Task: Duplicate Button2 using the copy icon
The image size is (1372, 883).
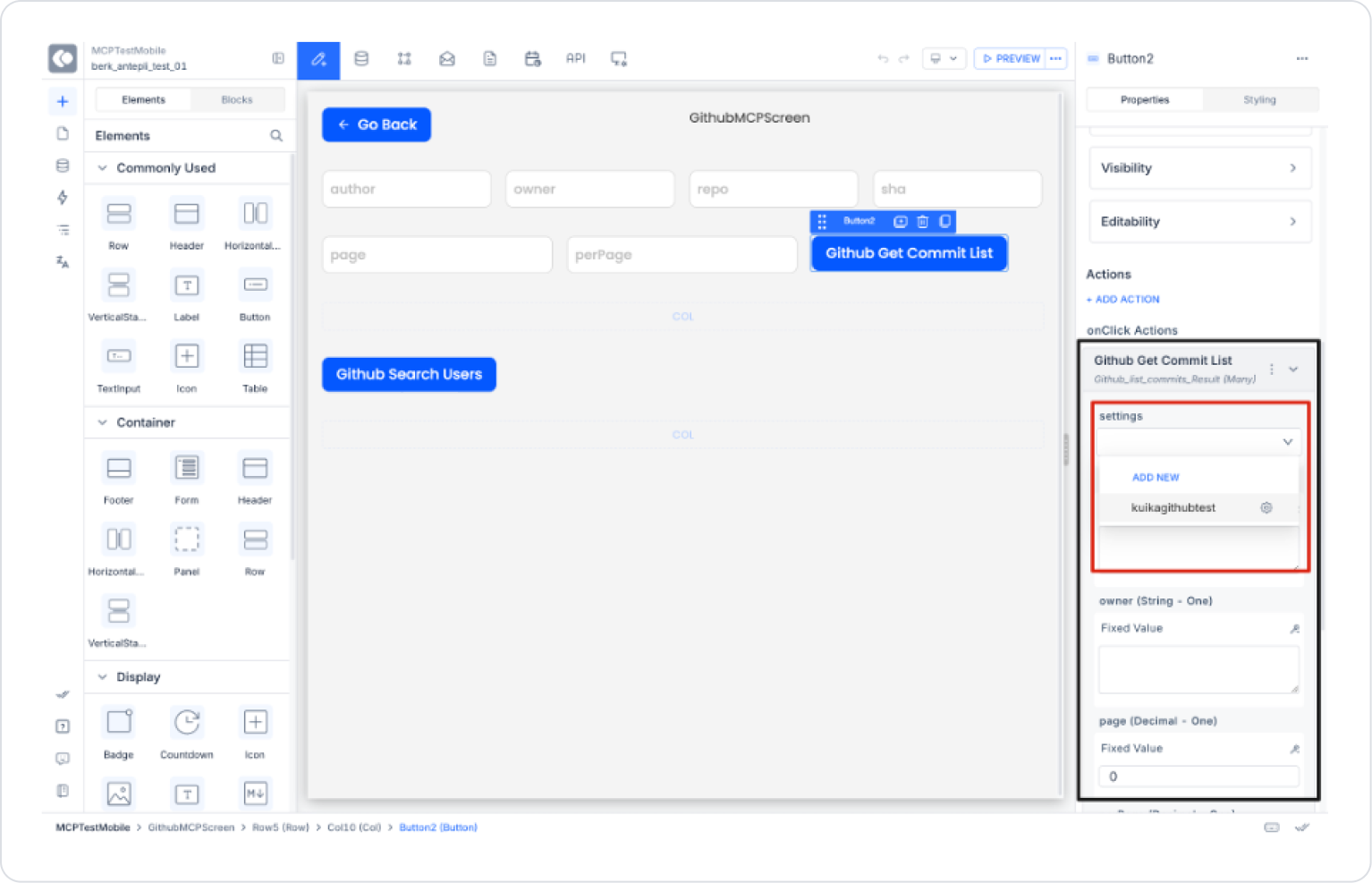Action: pyautogui.click(x=944, y=221)
